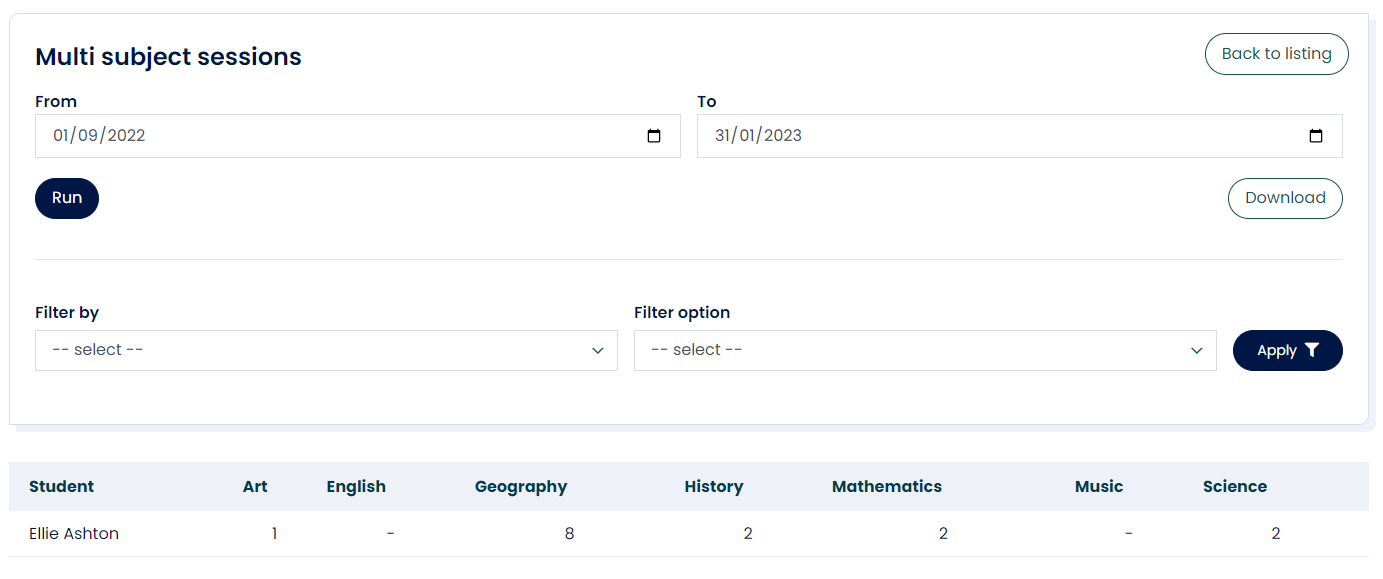Click the funnel icon on Apply
This screenshot has width=1383, height=579.
click(x=1312, y=350)
